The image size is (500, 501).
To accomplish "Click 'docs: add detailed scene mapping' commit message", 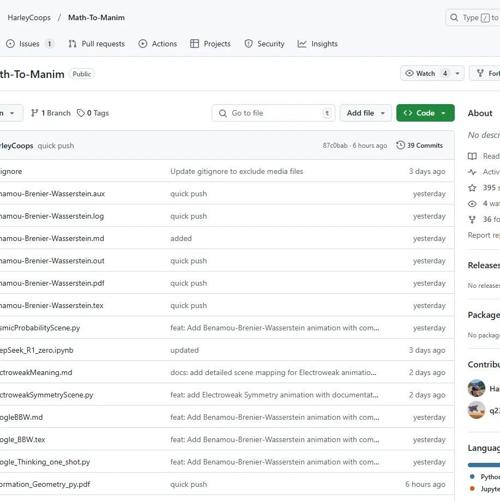I will [273, 372].
